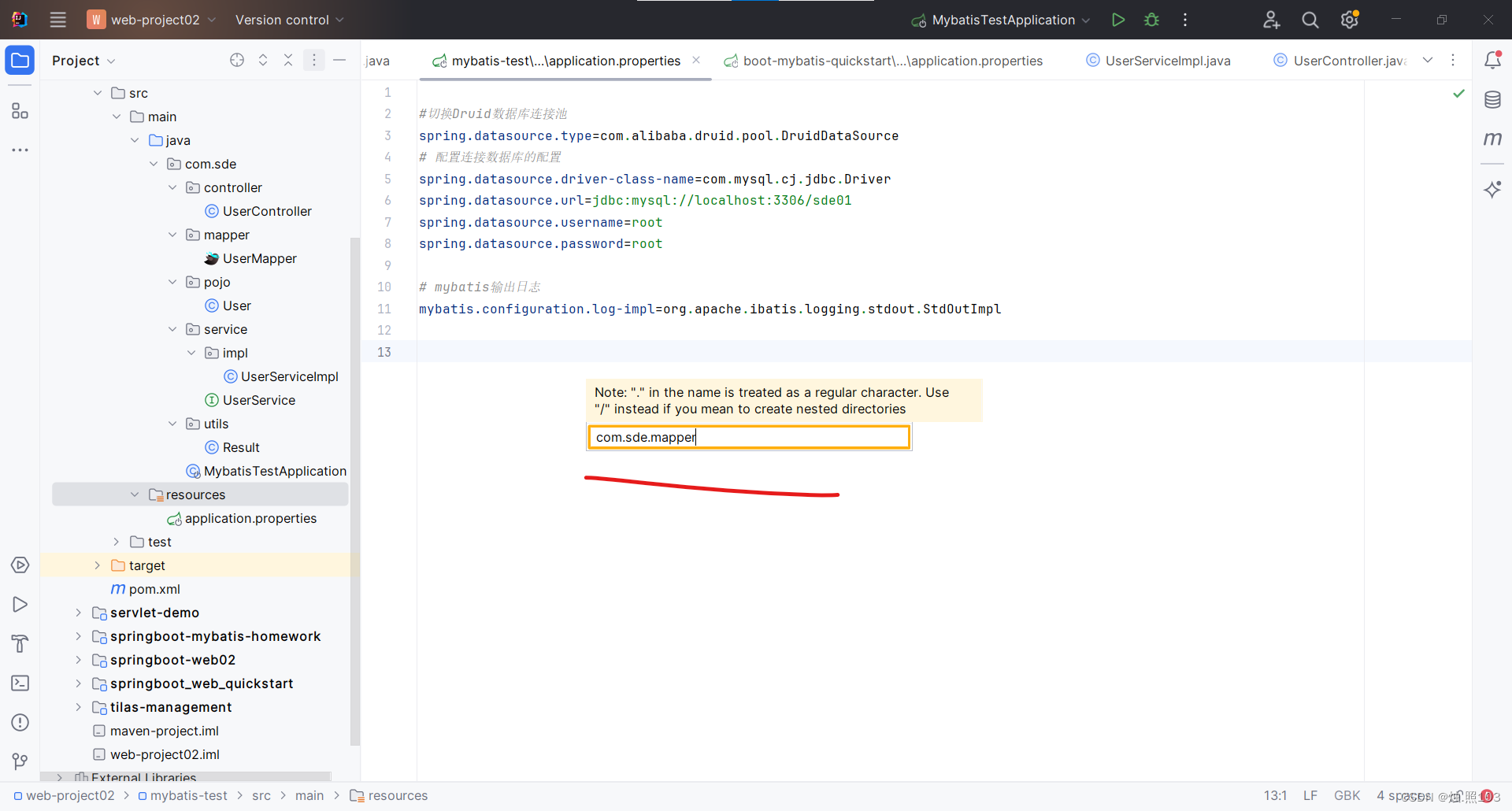Run MybatisTestApplication with the green play icon
Image resolution: width=1512 pixels, height=811 pixels.
(x=1117, y=20)
